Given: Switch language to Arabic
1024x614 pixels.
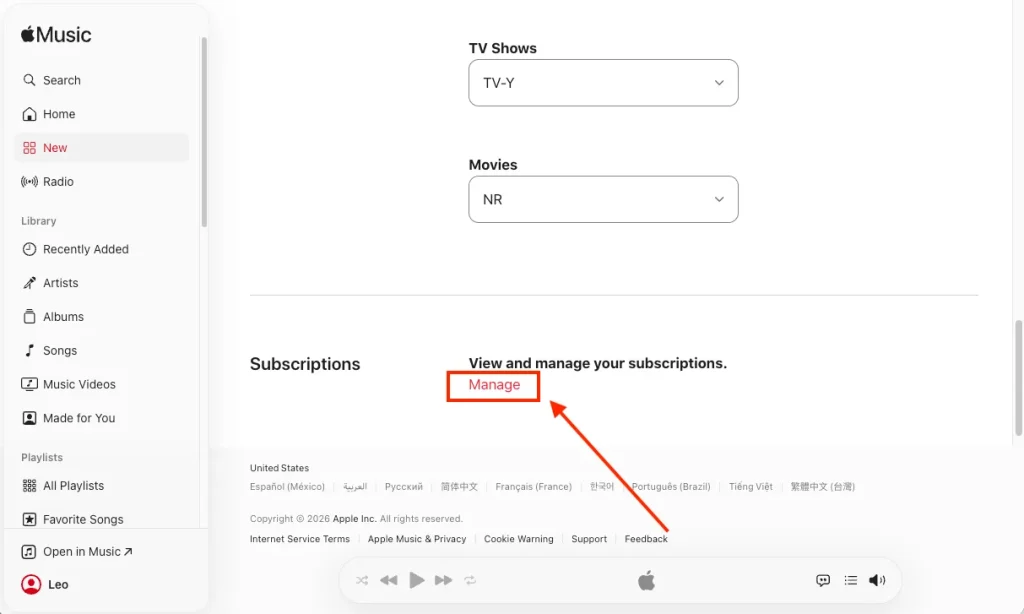Looking at the screenshot, I should [355, 487].
